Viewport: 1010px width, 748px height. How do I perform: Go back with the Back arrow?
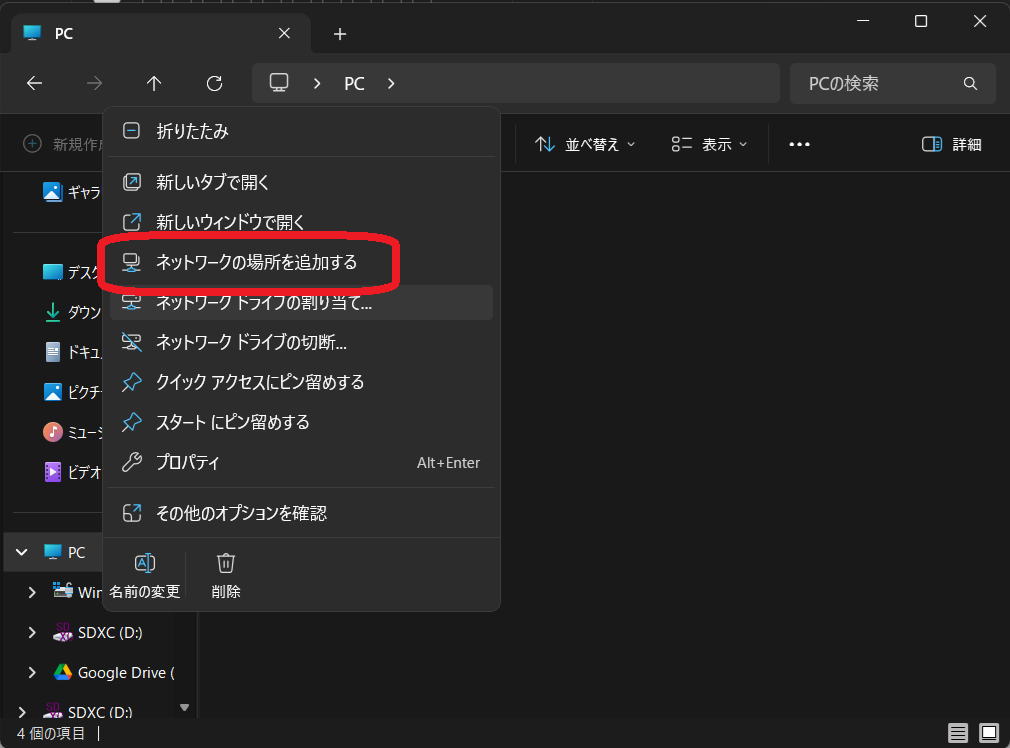coord(35,84)
